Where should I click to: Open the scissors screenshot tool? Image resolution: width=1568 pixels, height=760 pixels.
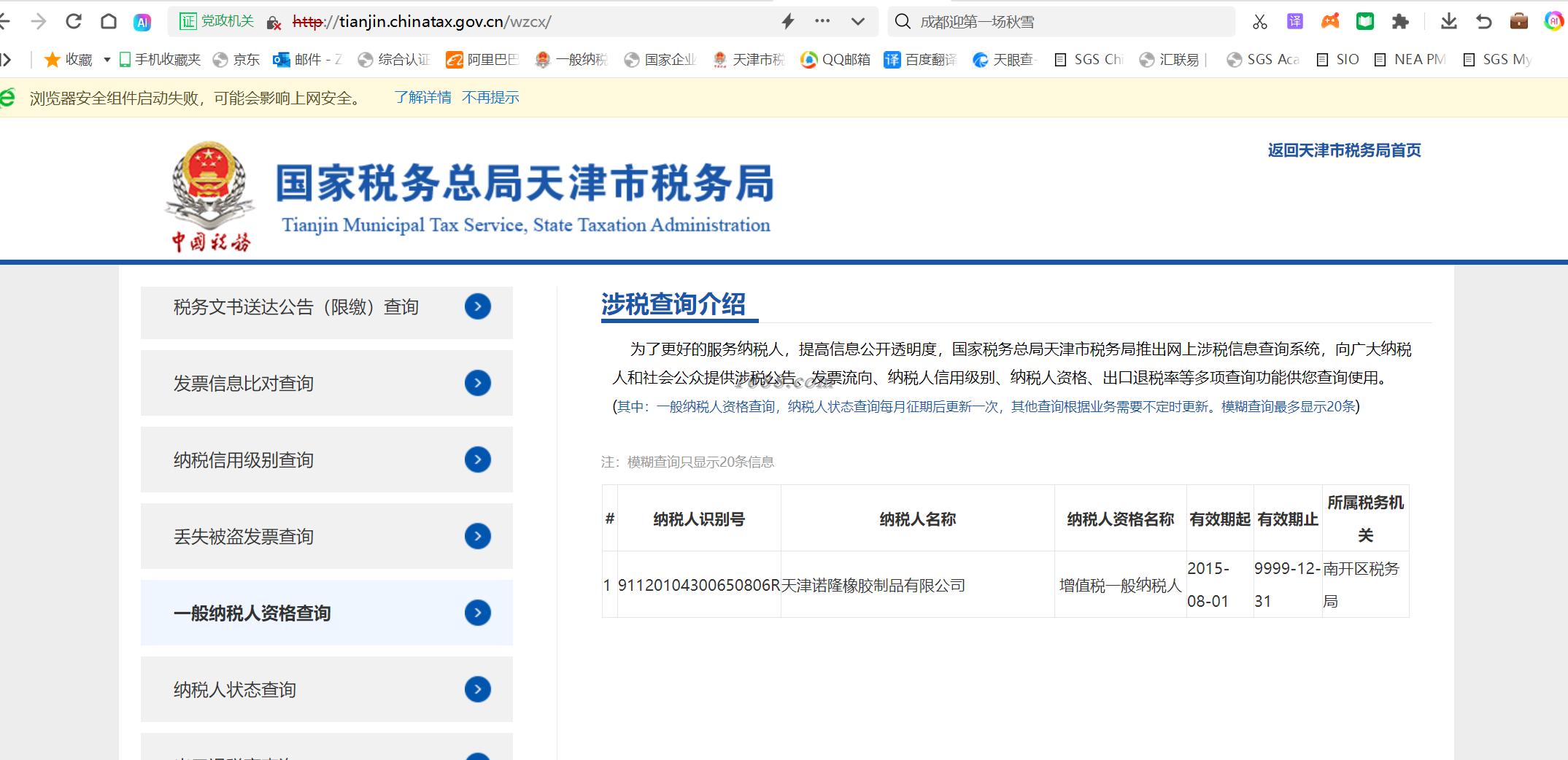(x=1260, y=22)
